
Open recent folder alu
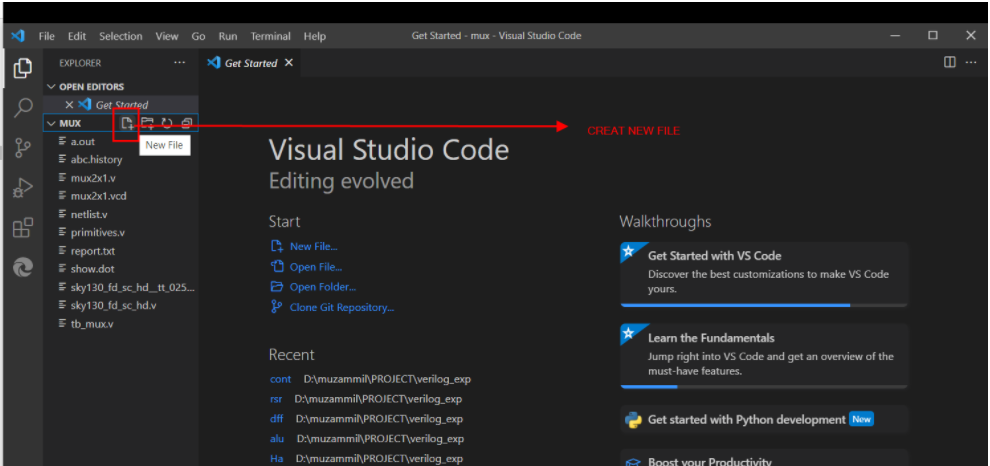click(x=277, y=438)
